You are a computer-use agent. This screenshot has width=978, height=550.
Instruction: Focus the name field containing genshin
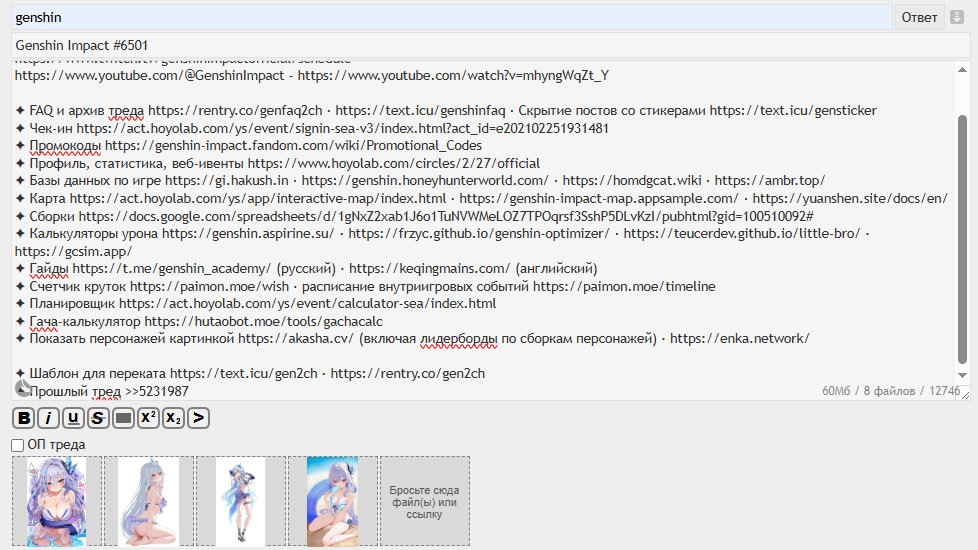pos(452,17)
